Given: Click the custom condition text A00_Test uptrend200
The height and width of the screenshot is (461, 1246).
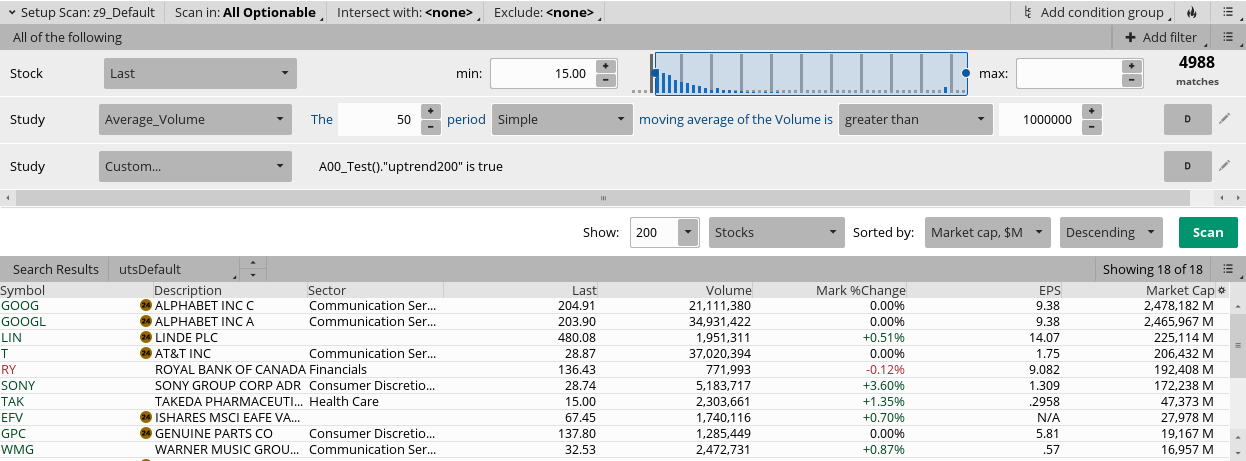Looking at the screenshot, I should (x=410, y=166).
